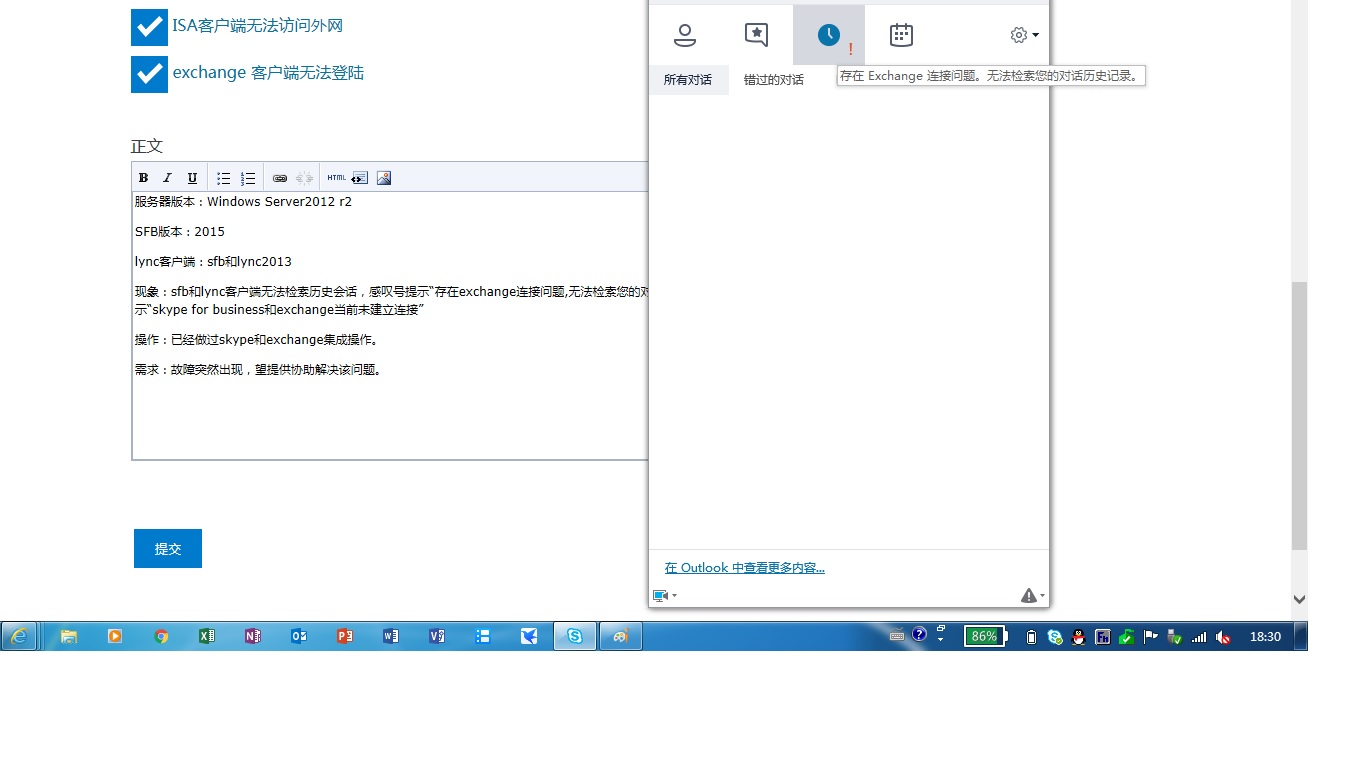Select the All Conversations tab (所有对话)

pyautogui.click(x=688, y=80)
